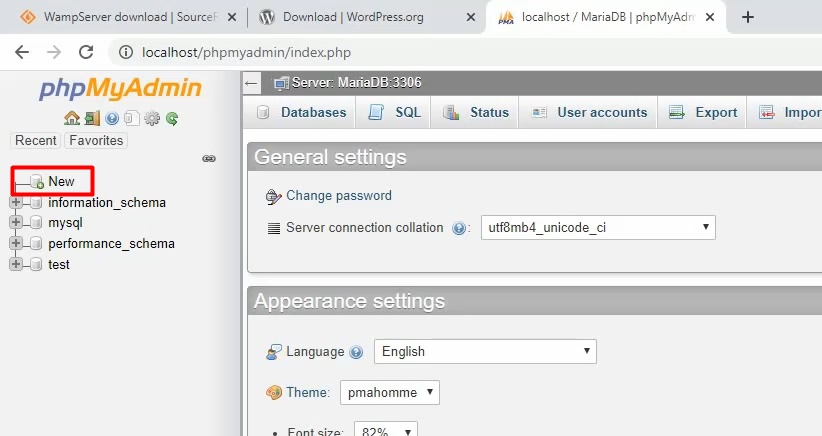
Task: Click the forward navigation arrow
Action: click(x=54, y=52)
